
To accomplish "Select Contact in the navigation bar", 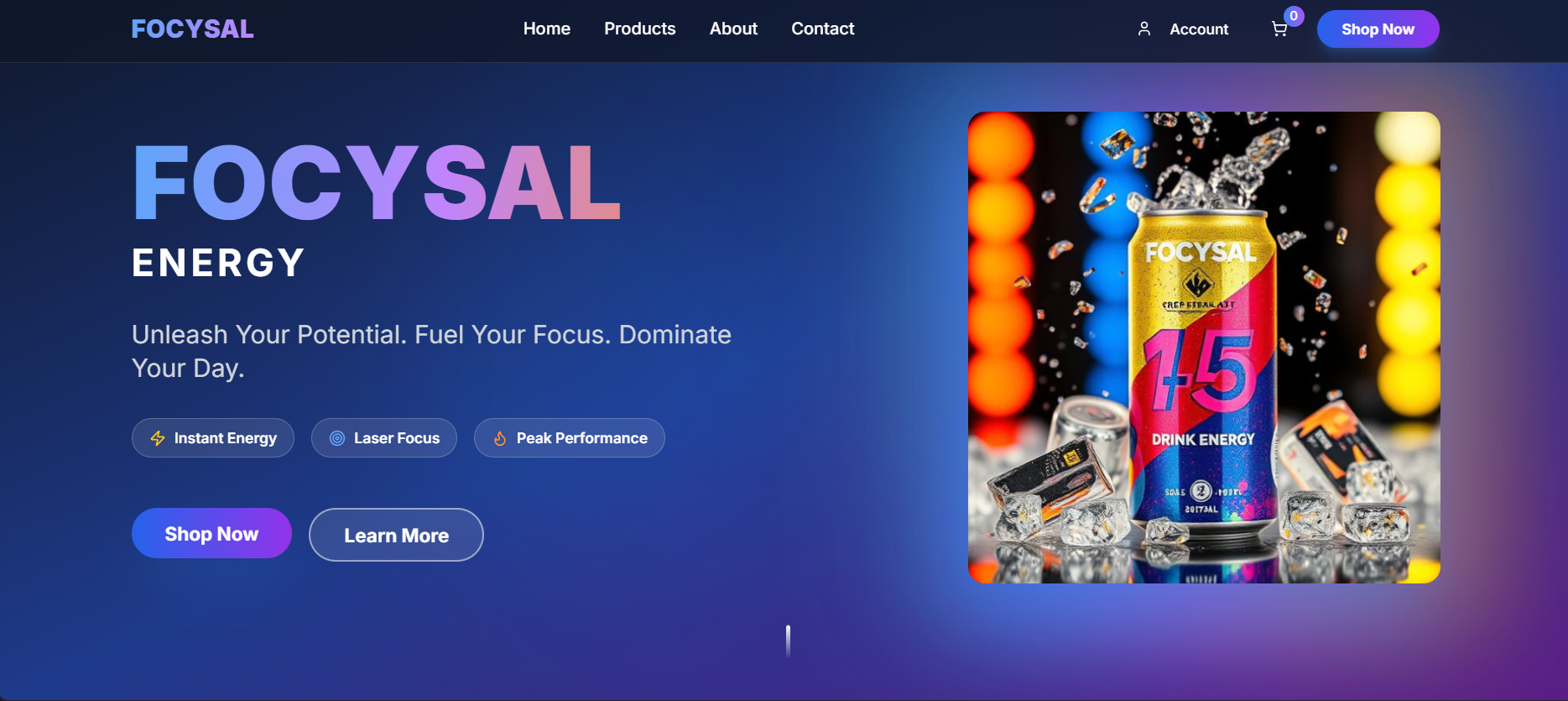I will click(x=823, y=29).
